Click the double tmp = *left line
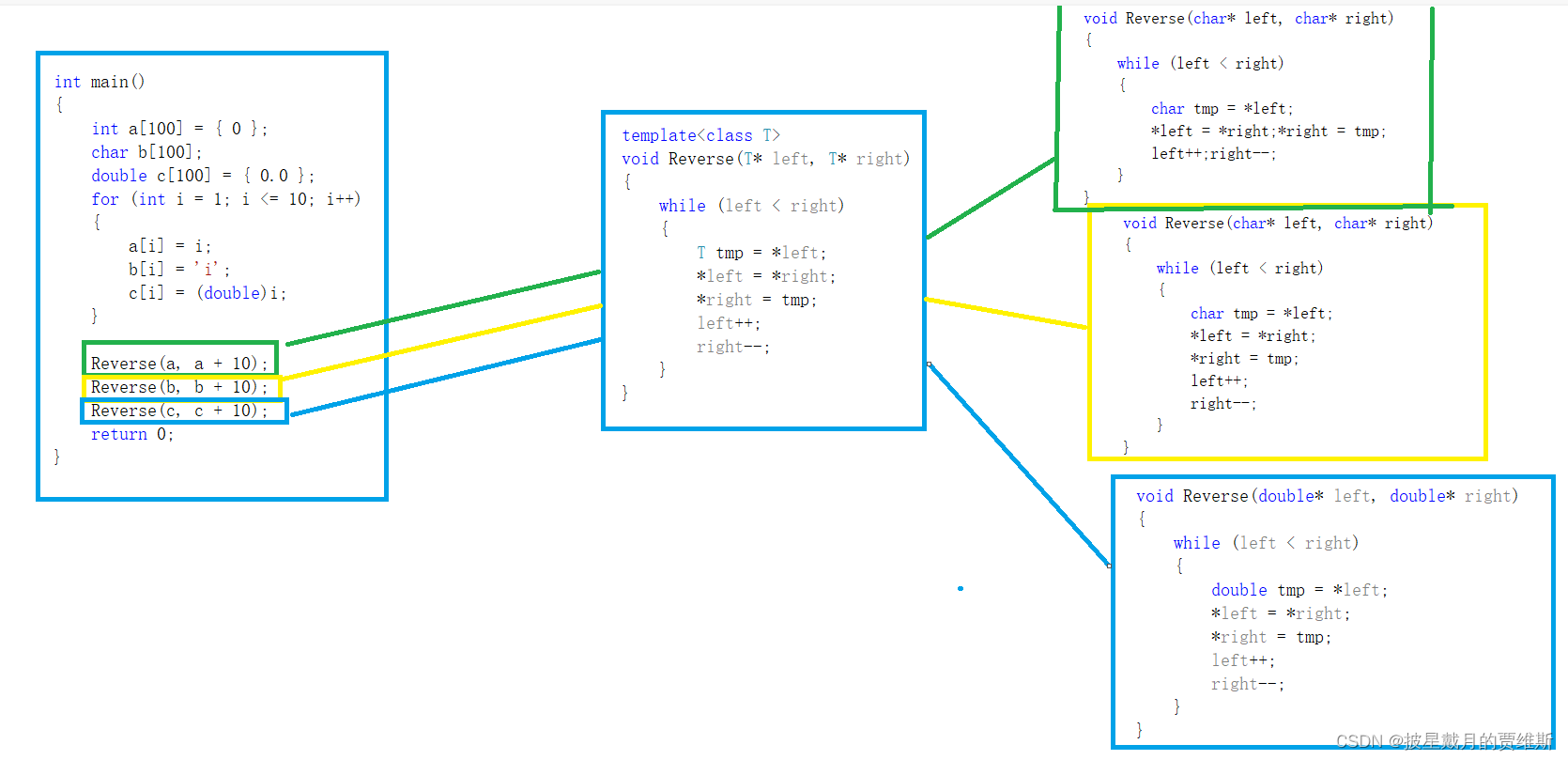 1299,590
